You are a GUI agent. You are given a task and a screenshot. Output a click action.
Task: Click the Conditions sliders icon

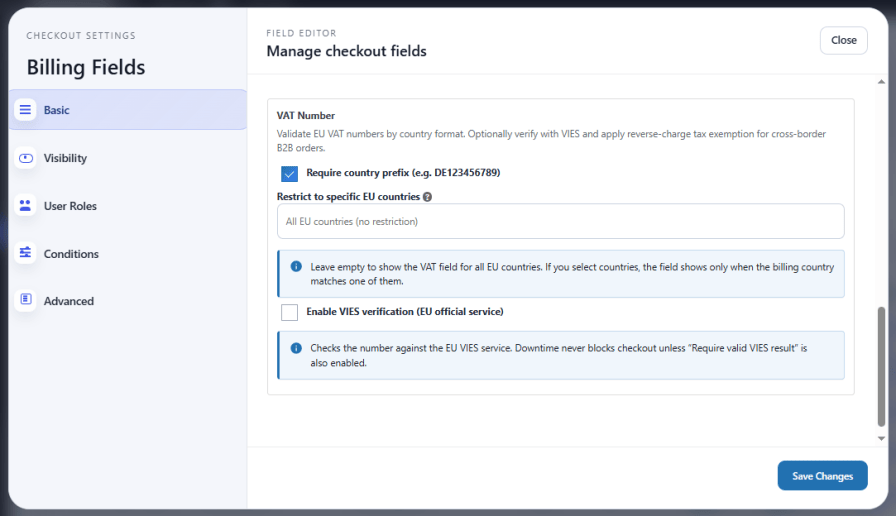[x=25, y=253]
